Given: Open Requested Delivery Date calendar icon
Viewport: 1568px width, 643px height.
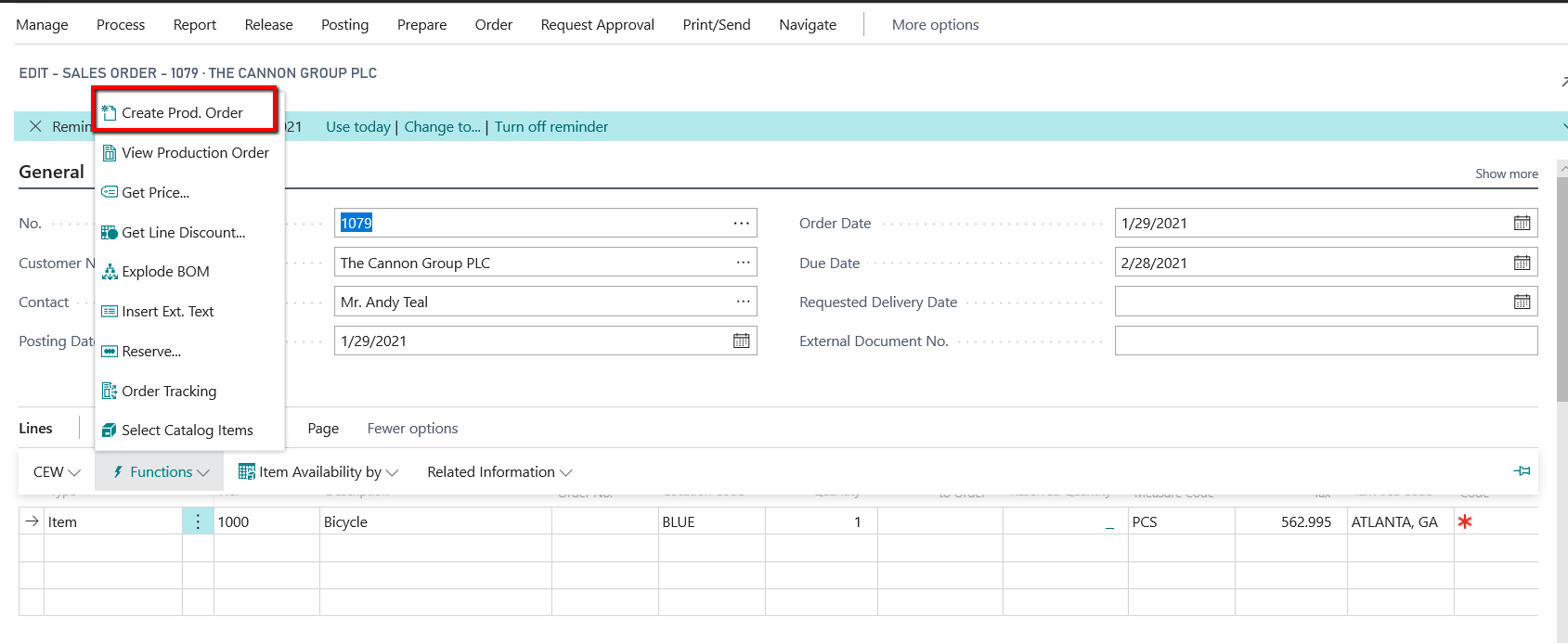Looking at the screenshot, I should coord(1522,302).
